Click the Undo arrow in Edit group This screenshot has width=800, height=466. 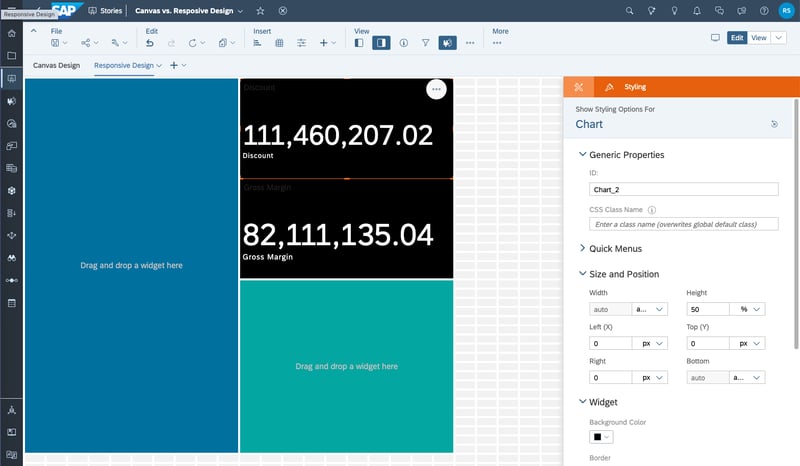149,43
